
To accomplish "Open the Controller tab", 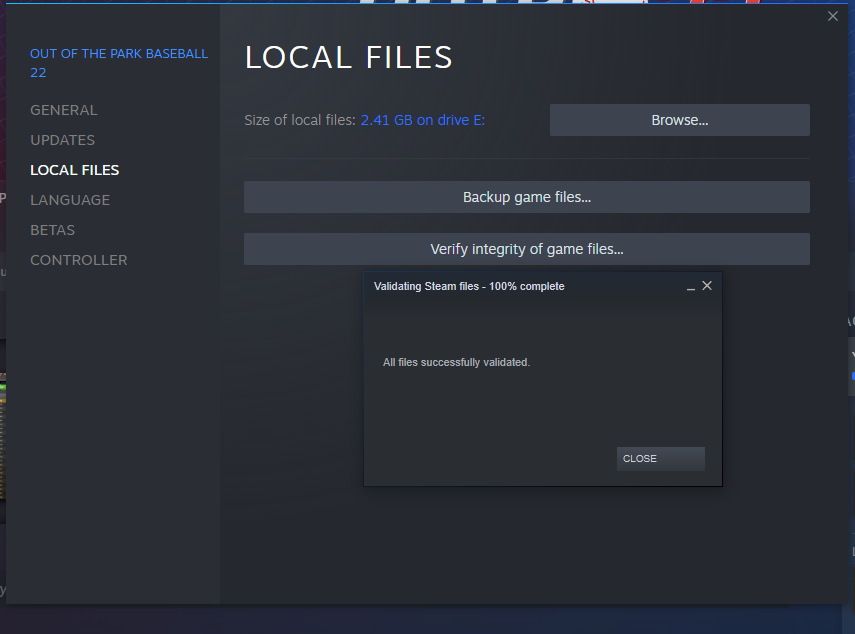I will pos(79,260).
